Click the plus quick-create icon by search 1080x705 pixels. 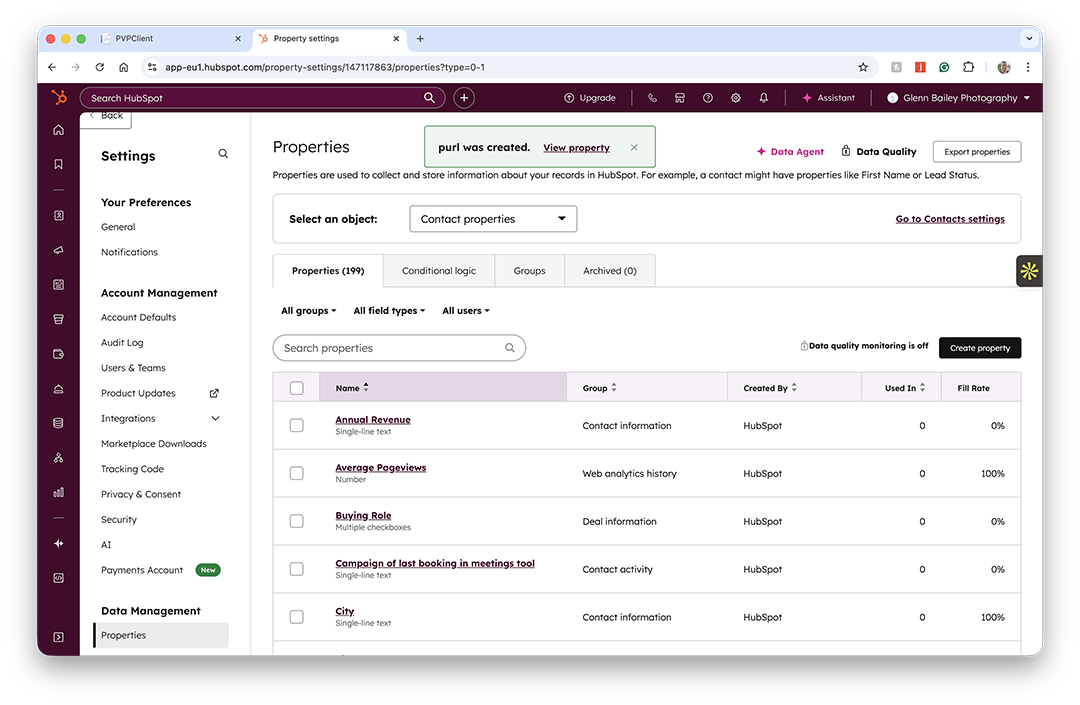(464, 98)
